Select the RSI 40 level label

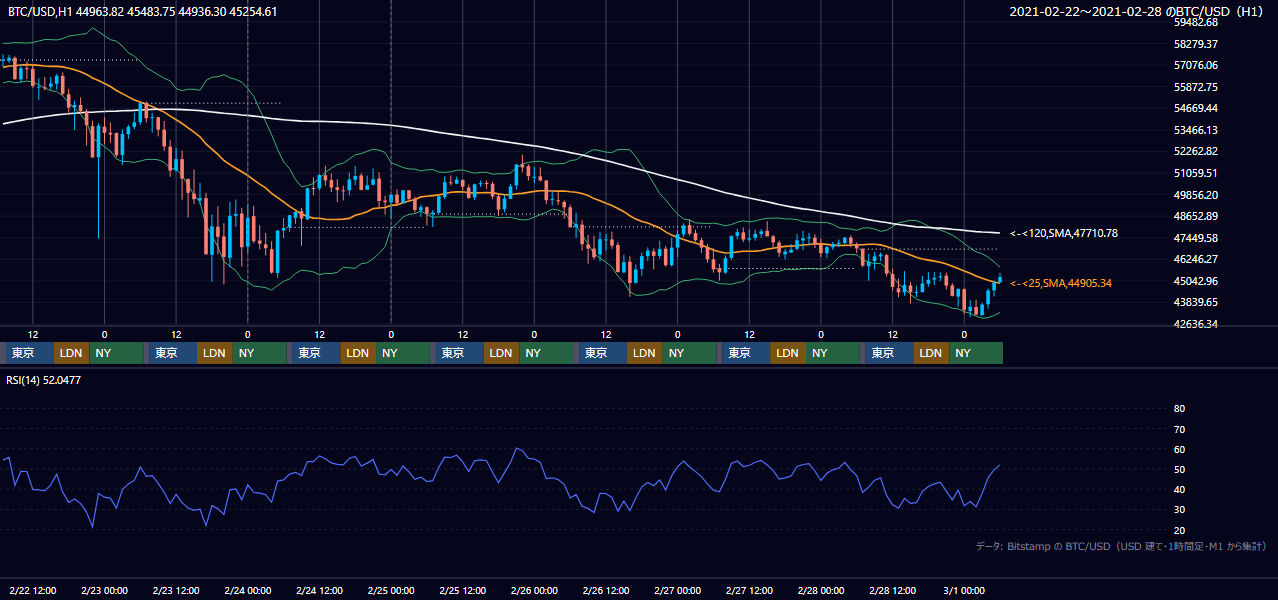click(x=1179, y=490)
